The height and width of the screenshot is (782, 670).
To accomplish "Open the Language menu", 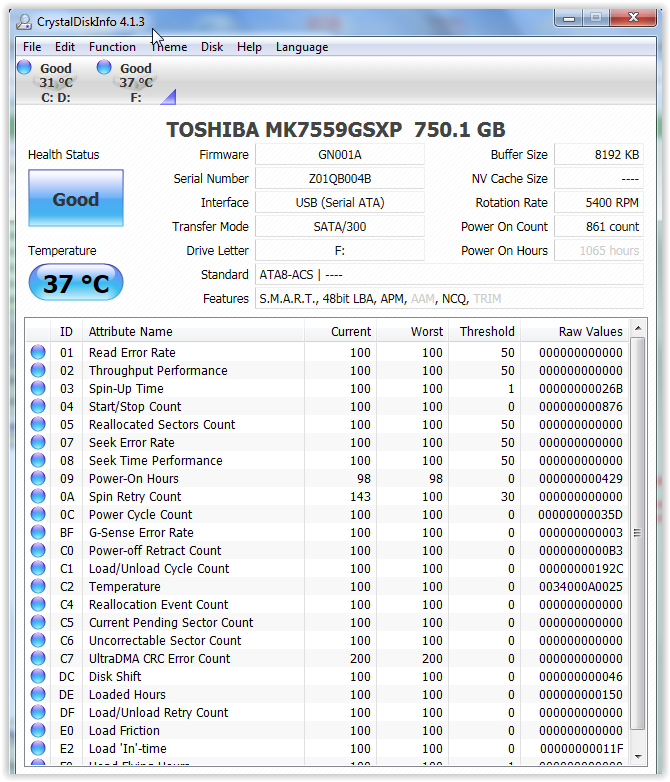I will [x=302, y=47].
